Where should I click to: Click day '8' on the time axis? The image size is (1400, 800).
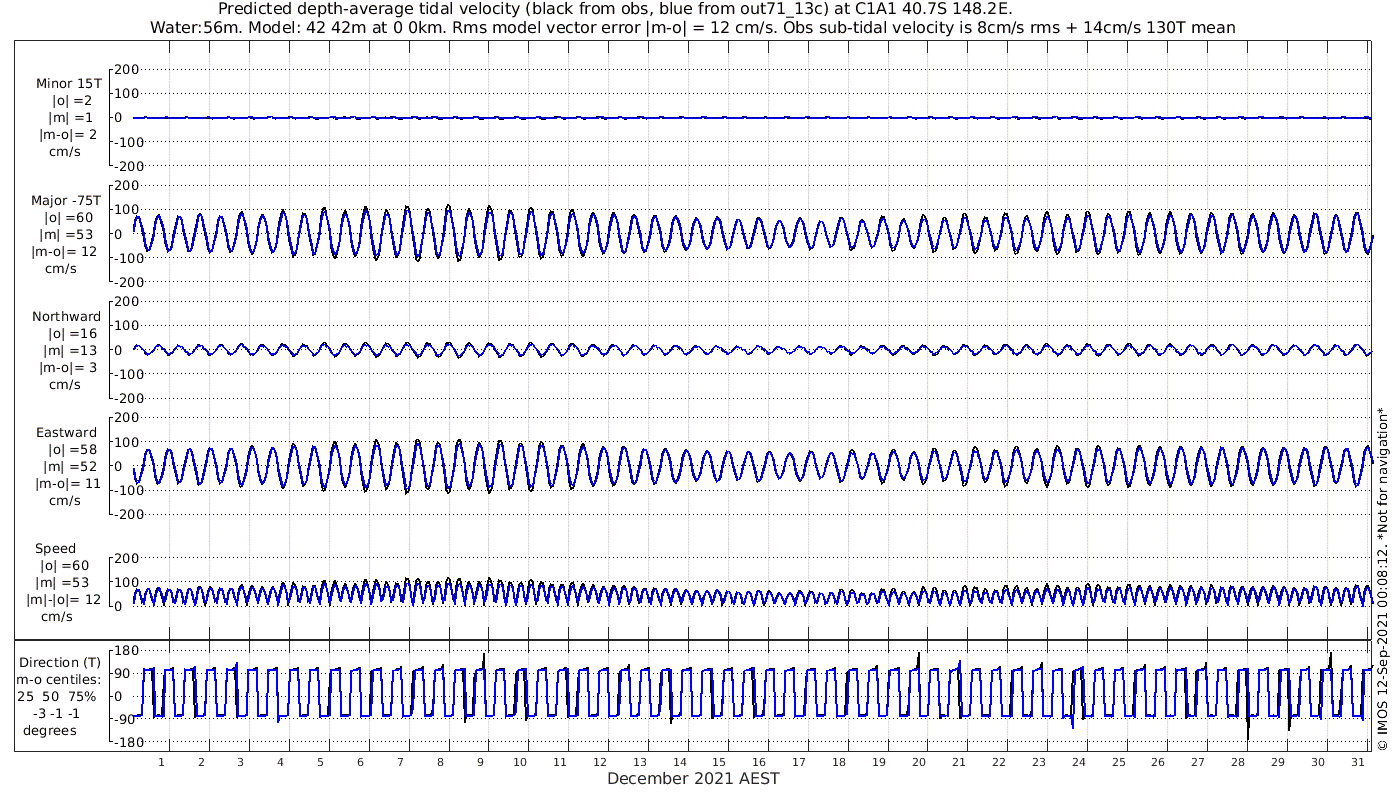440,762
